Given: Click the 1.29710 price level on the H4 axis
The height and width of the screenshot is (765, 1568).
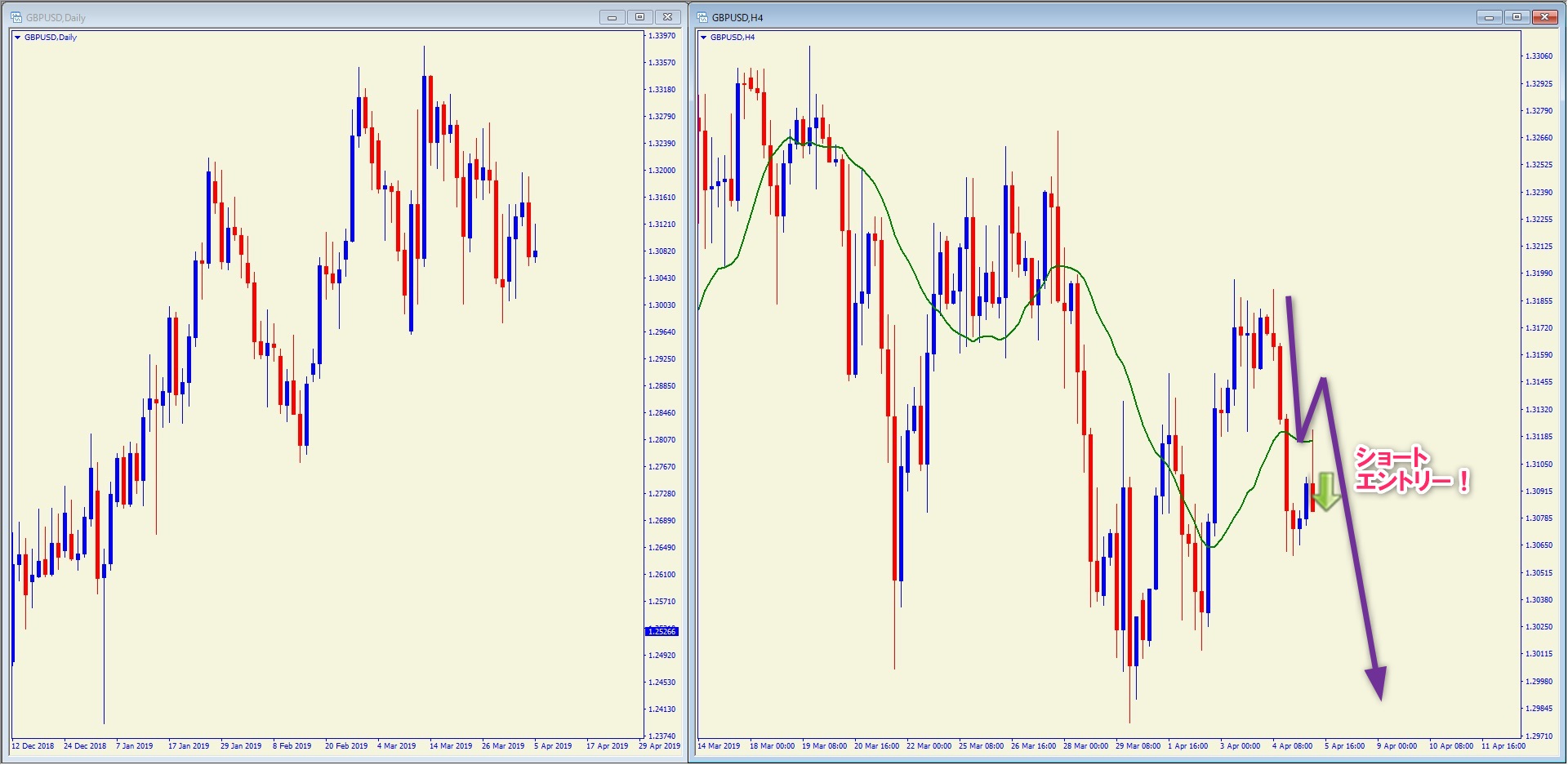Looking at the screenshot, I should [x=1539, y=736].
